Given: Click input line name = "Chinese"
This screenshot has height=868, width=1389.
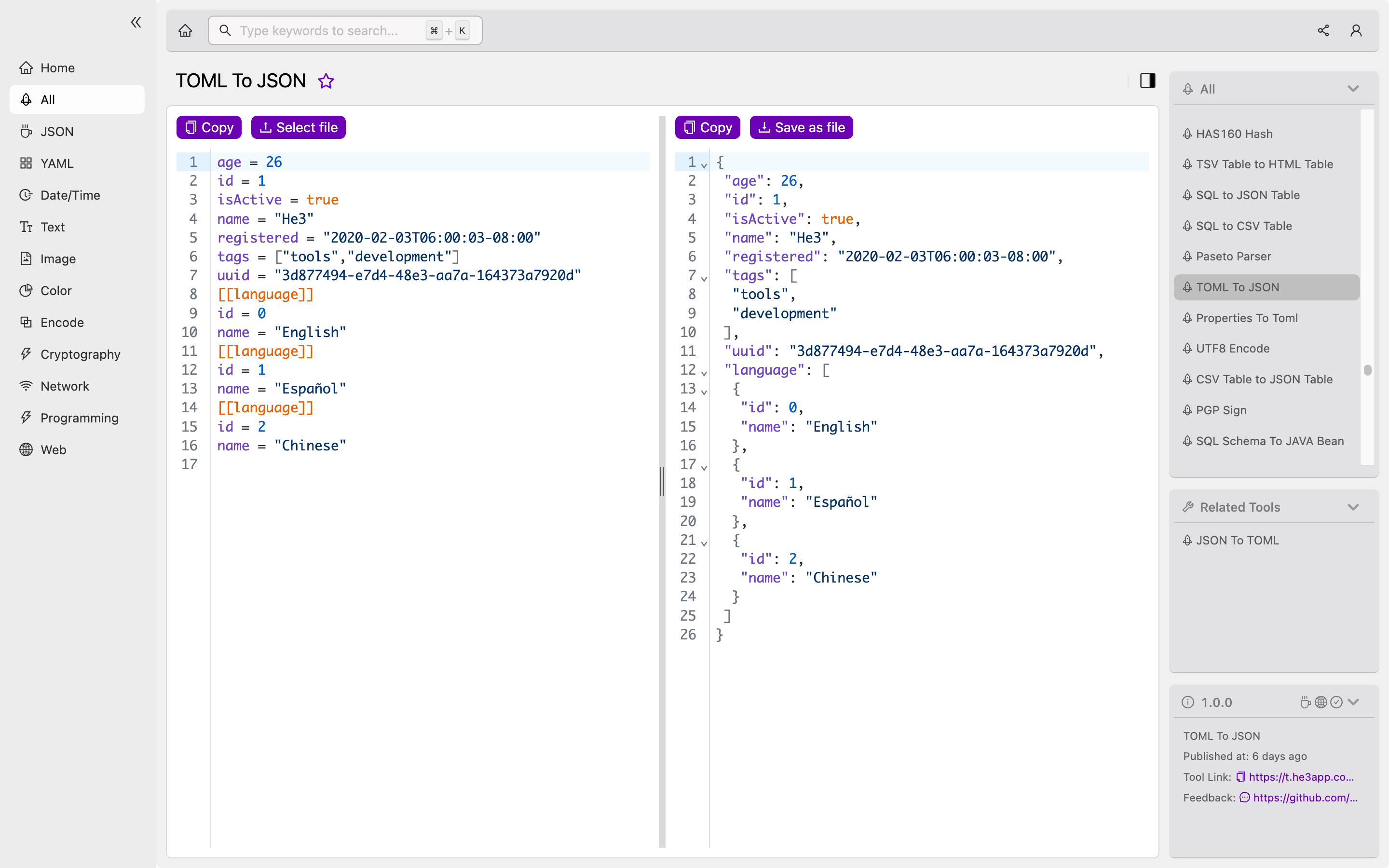Looking at the screenshot, I should tap(281, 446).
